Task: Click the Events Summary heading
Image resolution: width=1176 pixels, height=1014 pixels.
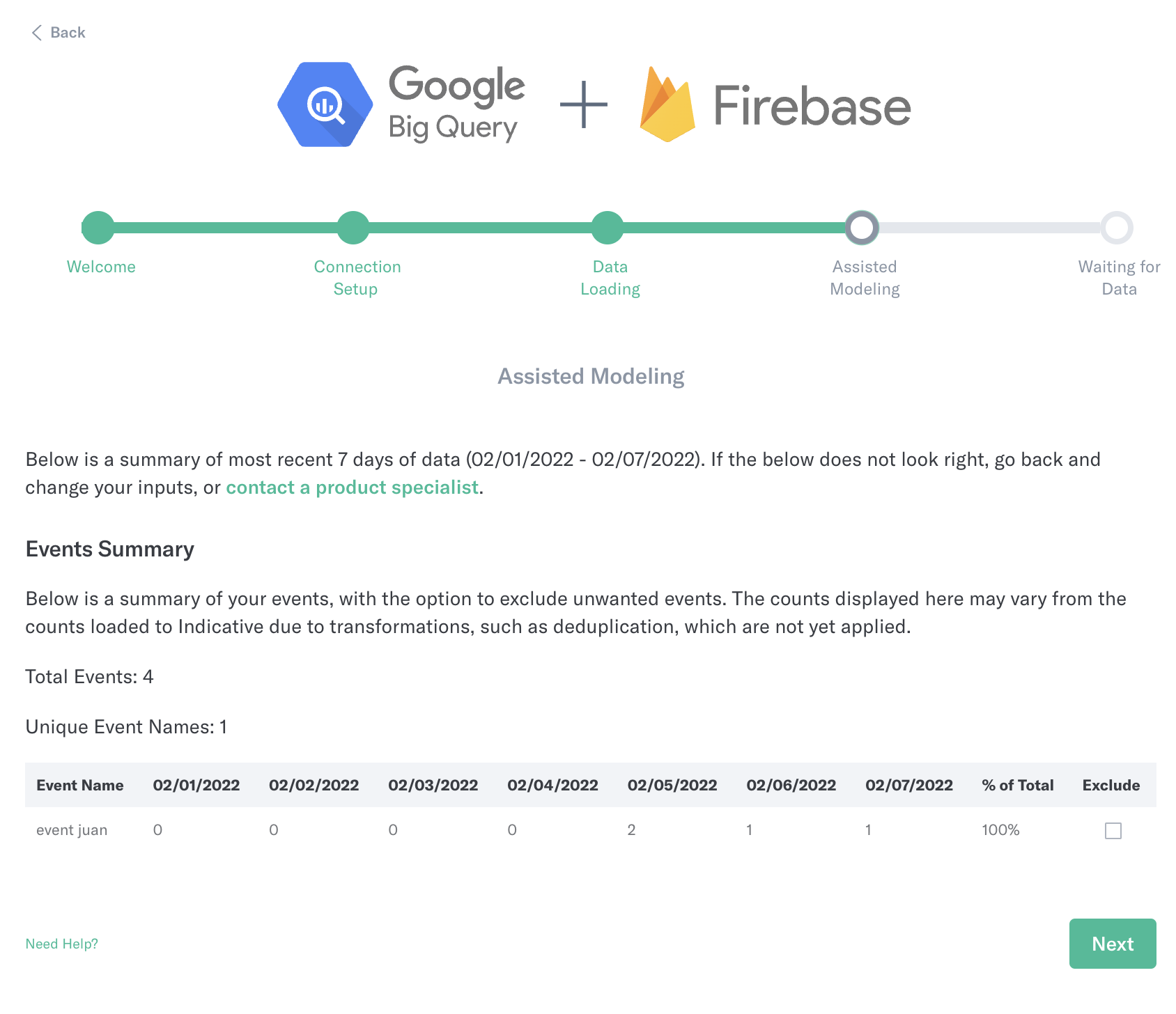Action: click(110, 549)
